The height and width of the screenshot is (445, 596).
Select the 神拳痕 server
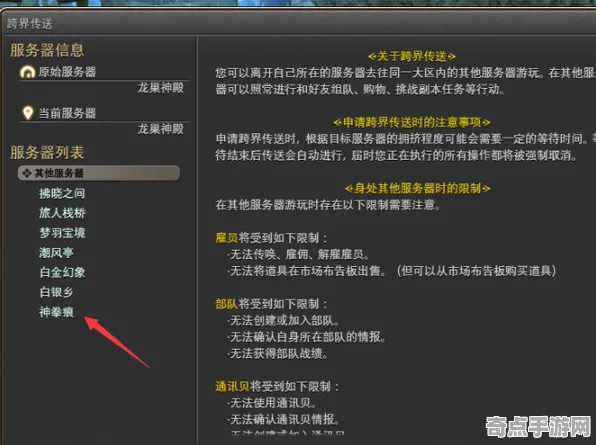(56, 312)
